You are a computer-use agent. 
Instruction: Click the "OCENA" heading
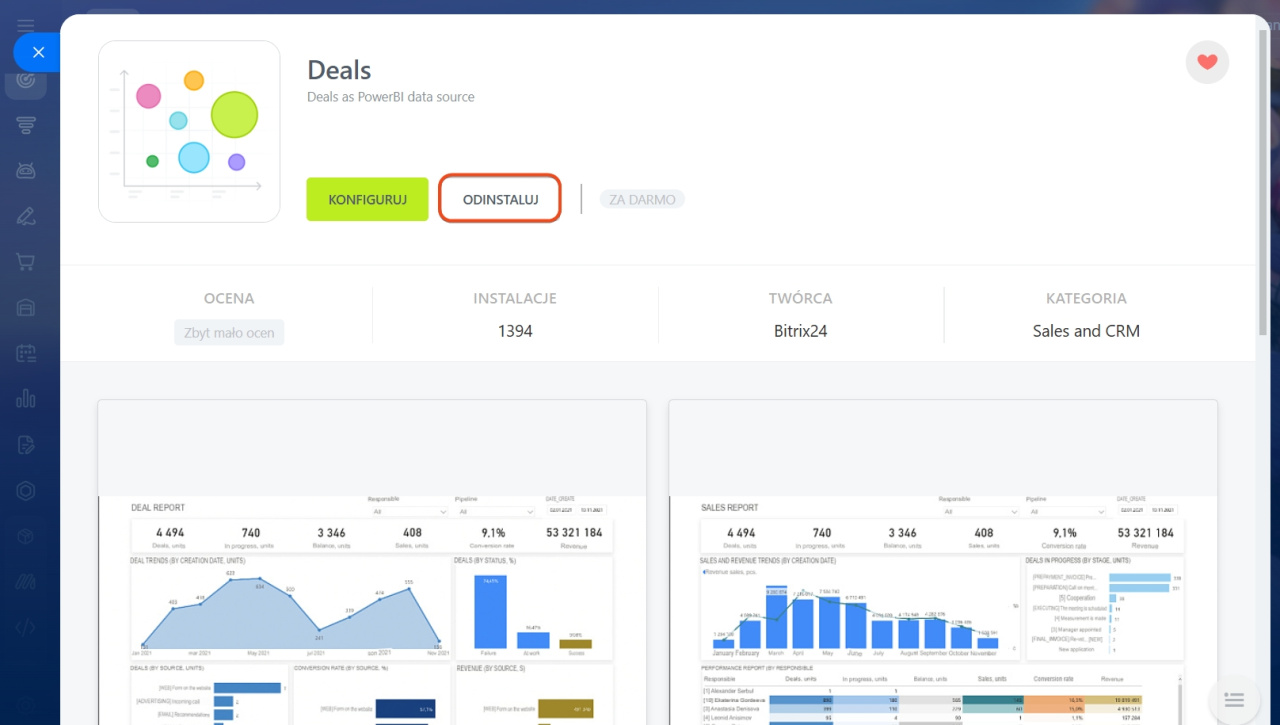(229, 298)
